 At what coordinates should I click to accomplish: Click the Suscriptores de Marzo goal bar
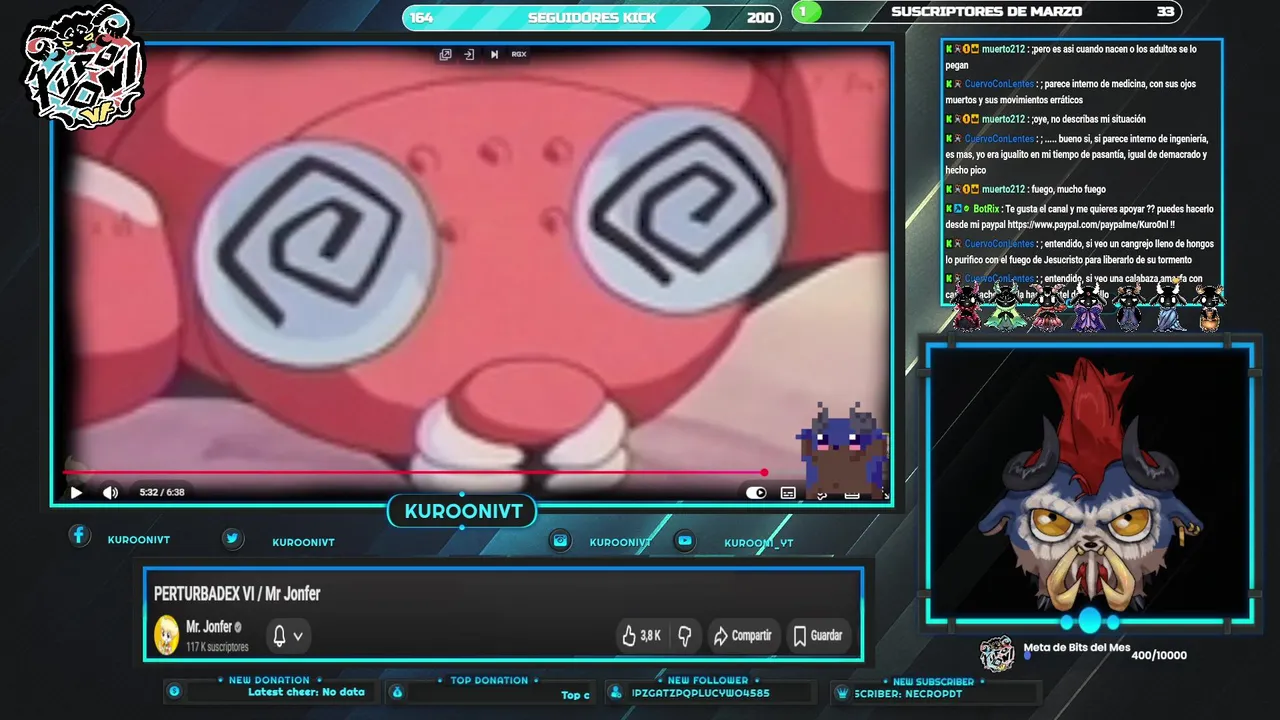point(986,12)
